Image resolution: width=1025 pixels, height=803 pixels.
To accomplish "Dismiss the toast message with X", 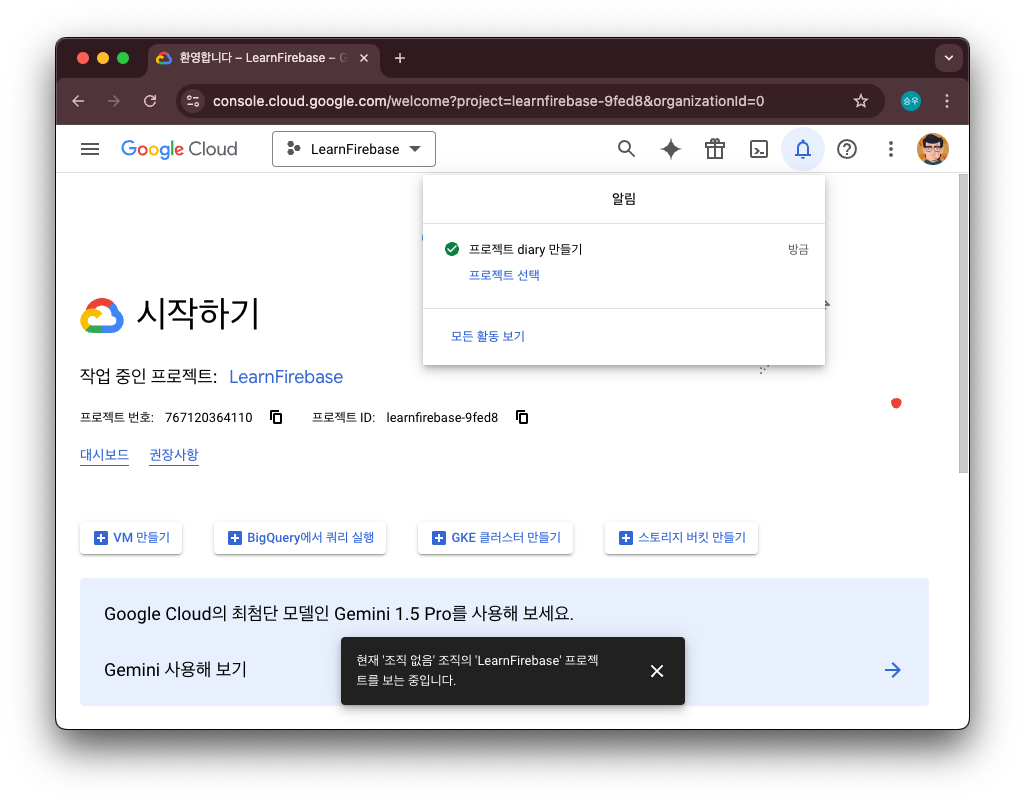I will click(657, 671).
